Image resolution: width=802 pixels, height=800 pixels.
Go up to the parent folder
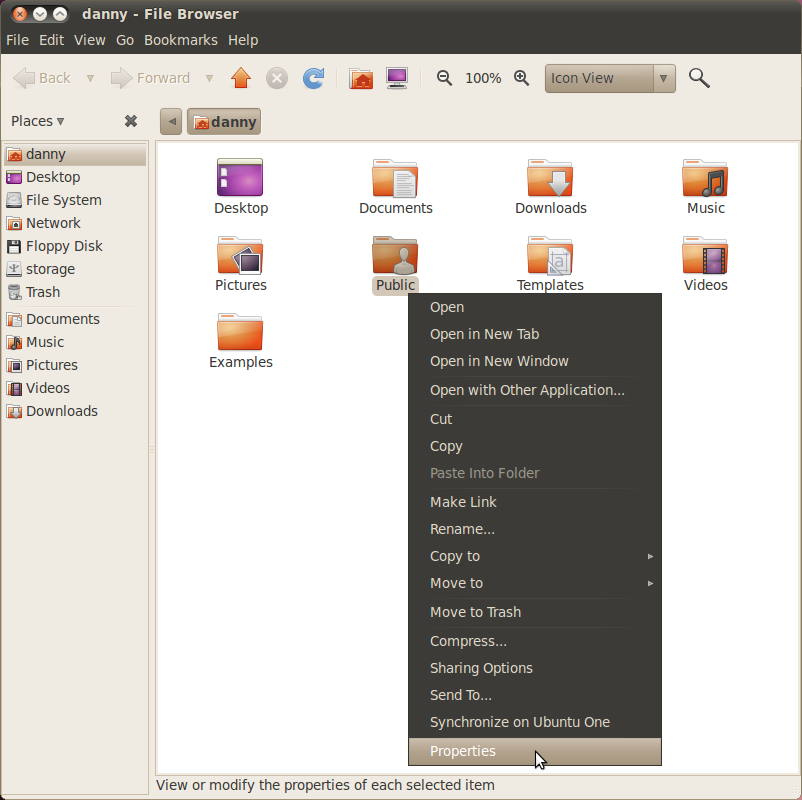click(x=240, y=78)
